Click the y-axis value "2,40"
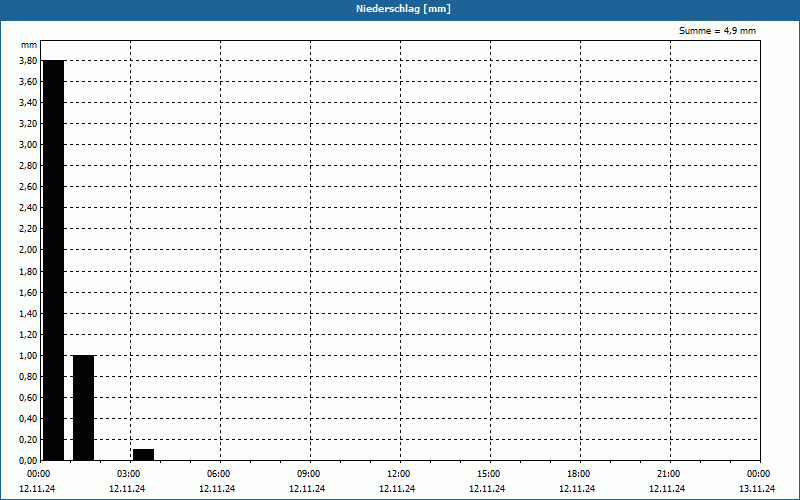Screen dimensions: 800x500 (28, 208)
